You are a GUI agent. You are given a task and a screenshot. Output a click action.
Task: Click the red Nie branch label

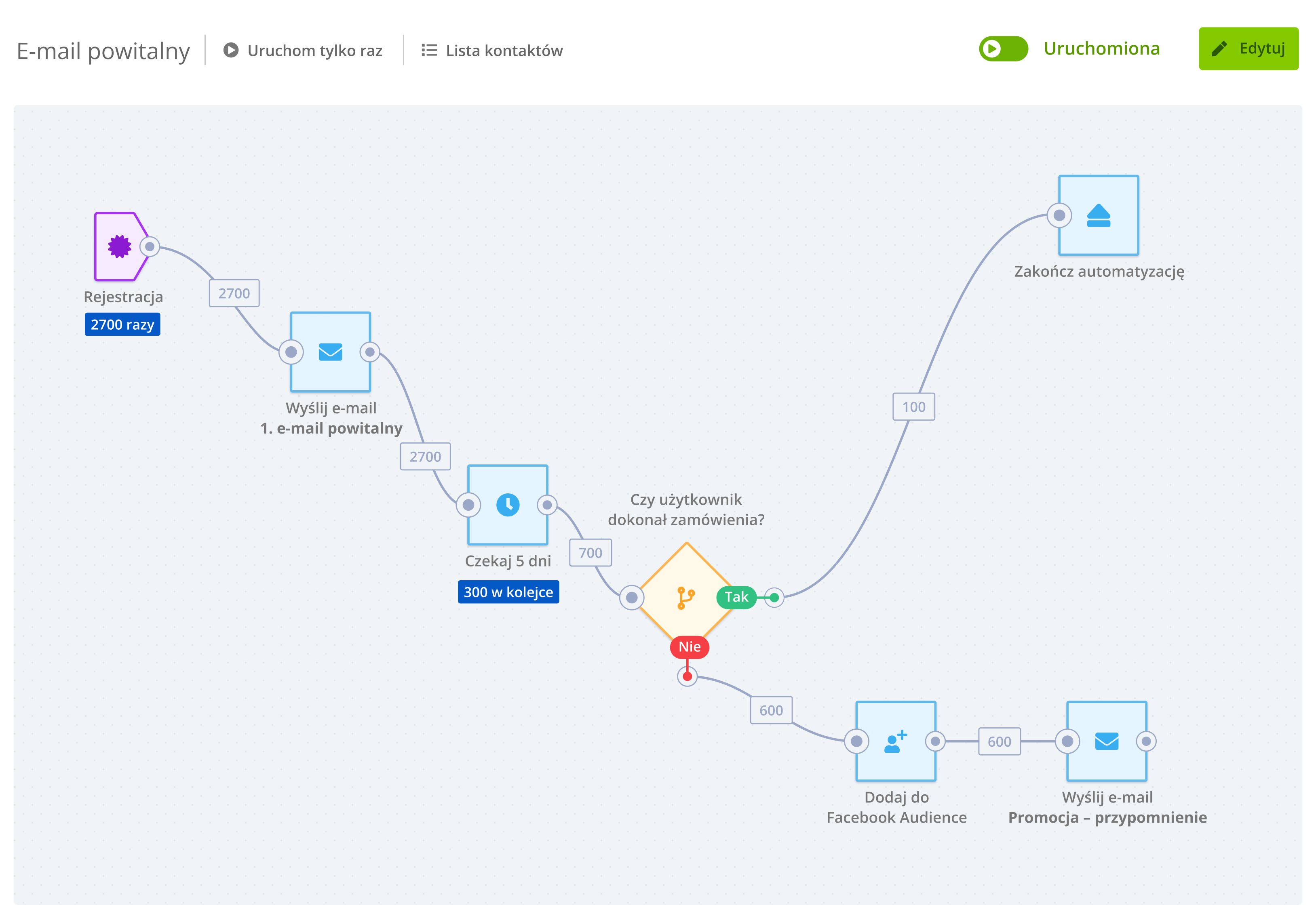point(690,647)
